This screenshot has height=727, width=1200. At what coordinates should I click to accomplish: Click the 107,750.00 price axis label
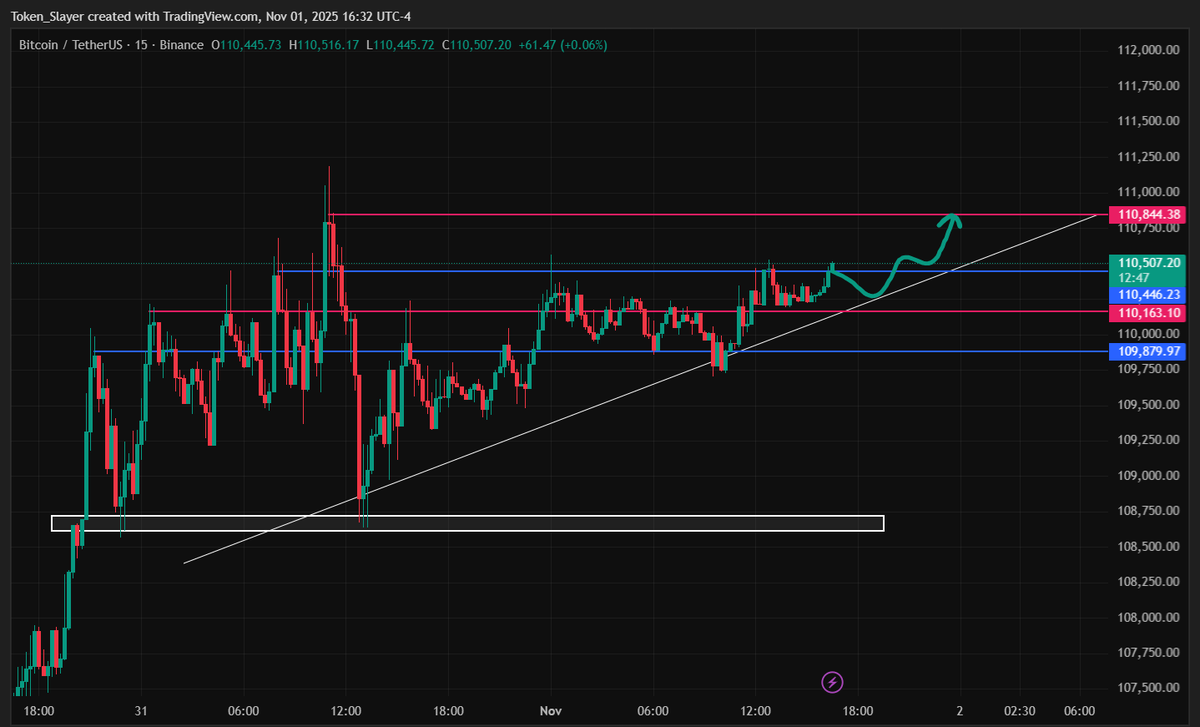pyautogui.click(x=1150, y=653)
